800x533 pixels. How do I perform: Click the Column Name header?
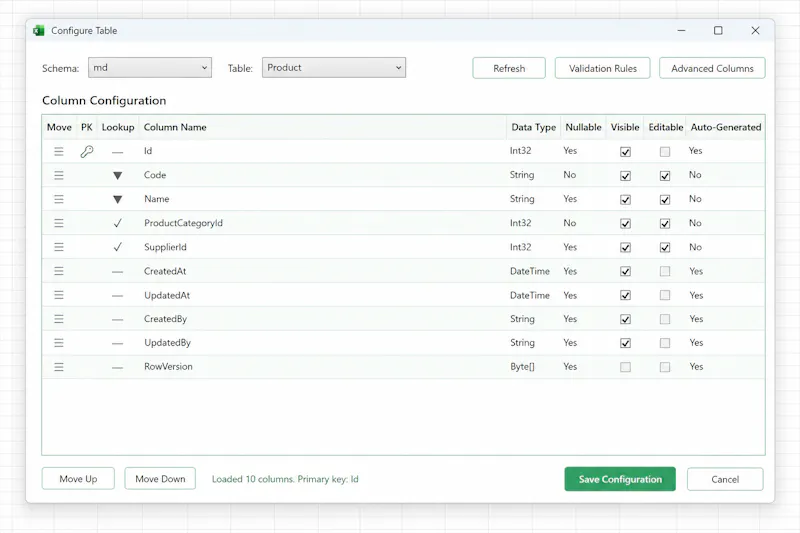[x=175, y=127]
